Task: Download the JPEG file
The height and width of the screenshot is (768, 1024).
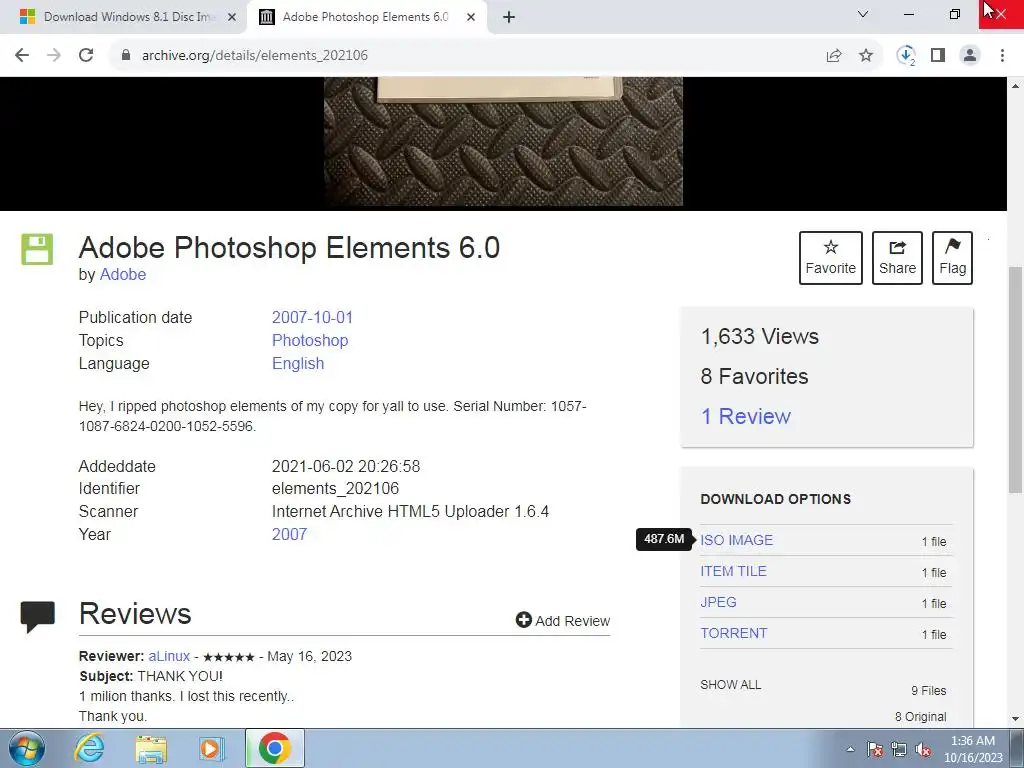Action: (718, 602)
